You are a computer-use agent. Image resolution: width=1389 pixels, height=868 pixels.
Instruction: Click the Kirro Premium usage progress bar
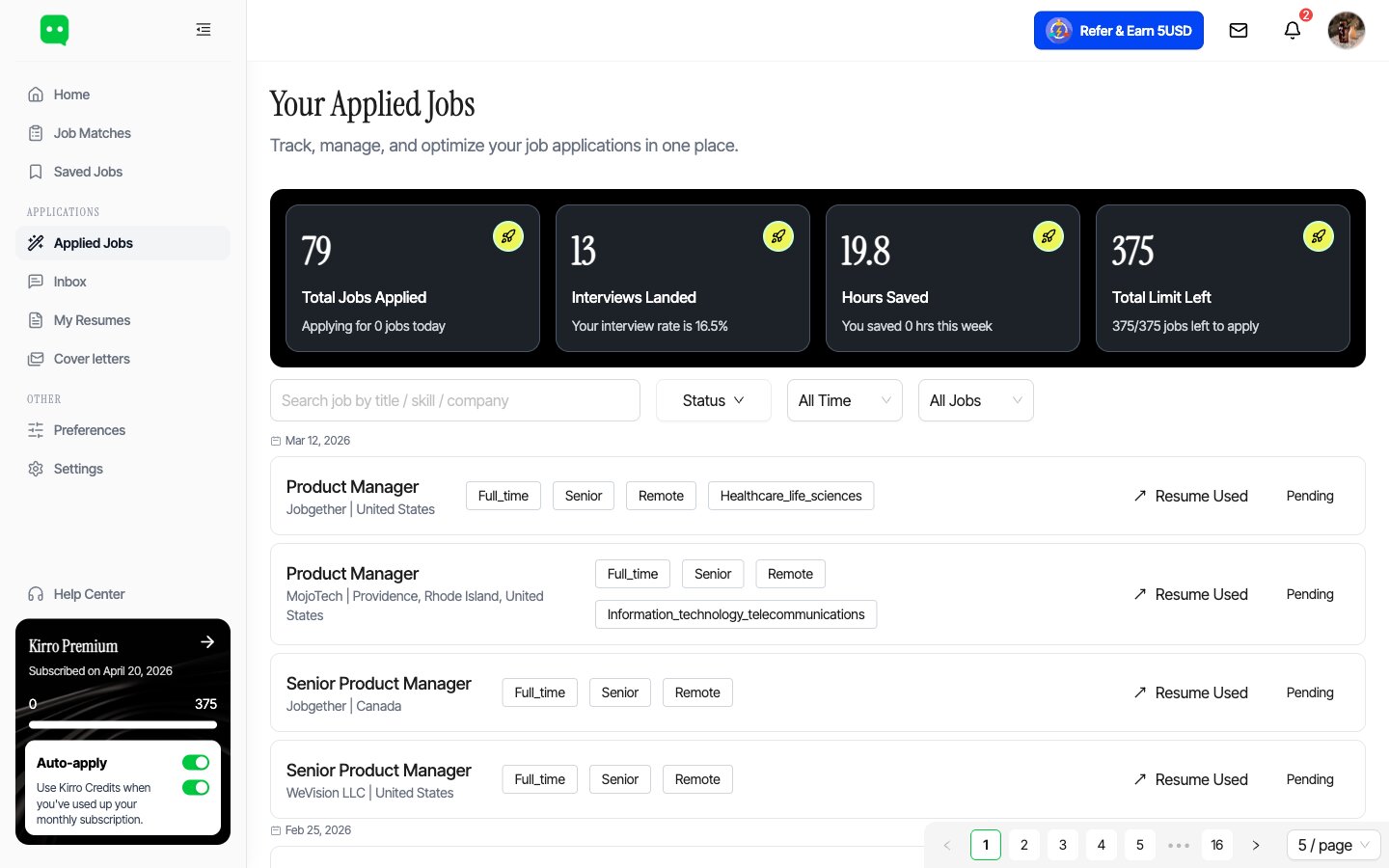click(123, 724)
